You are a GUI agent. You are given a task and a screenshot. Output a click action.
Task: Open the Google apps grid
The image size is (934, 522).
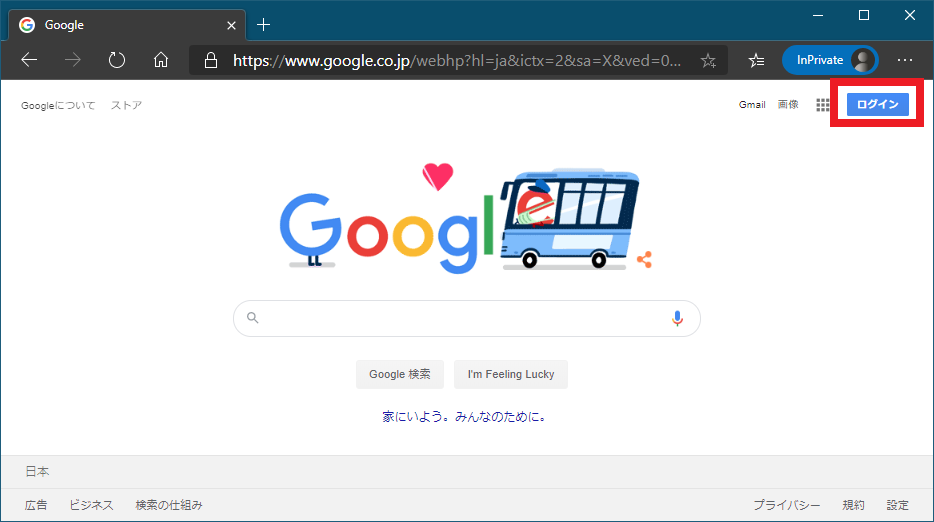(823, 105)
